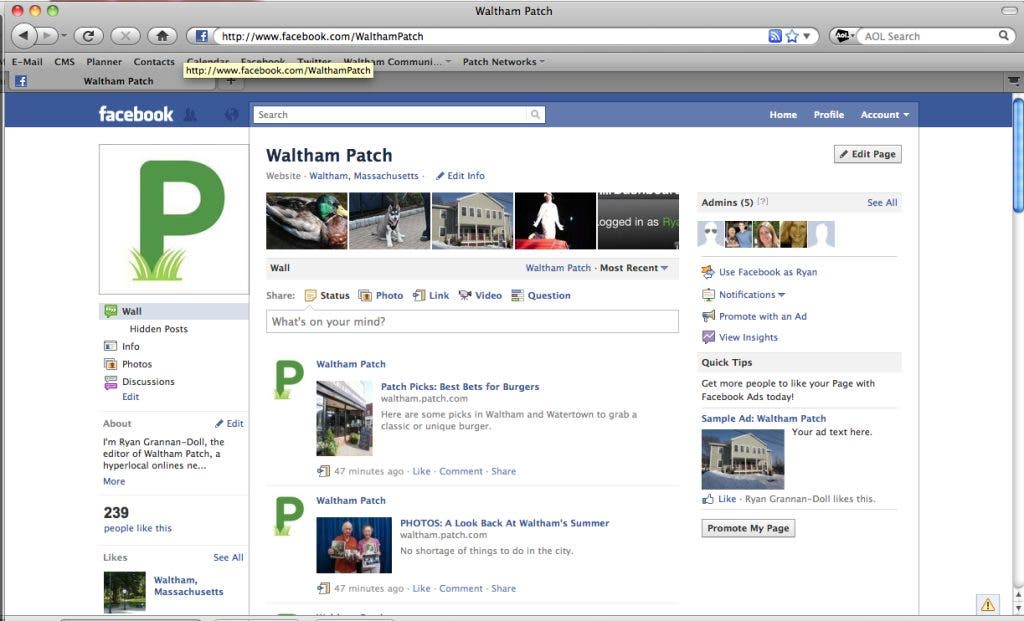Click the Promote My Page button
Viewport: 1024px width, 621px height.
pyautogui.click(x=748, y=528)
